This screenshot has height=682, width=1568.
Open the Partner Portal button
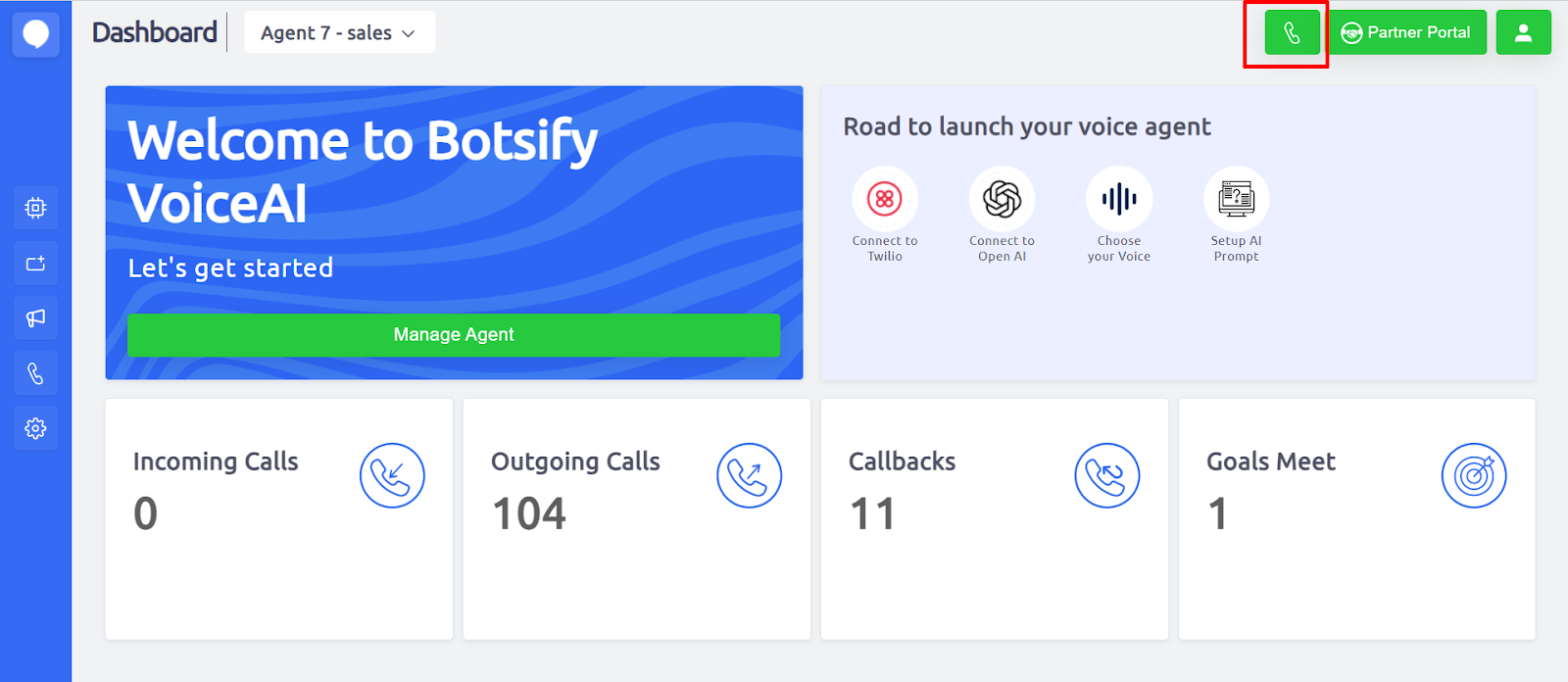pyautogui.click(x=1407, y=33)
